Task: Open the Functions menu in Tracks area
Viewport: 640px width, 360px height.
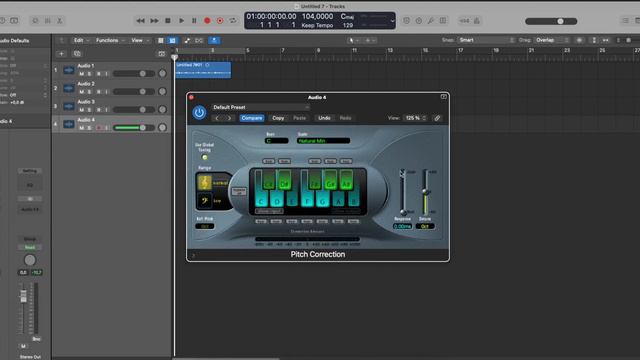Action: (x=110, y=40)
